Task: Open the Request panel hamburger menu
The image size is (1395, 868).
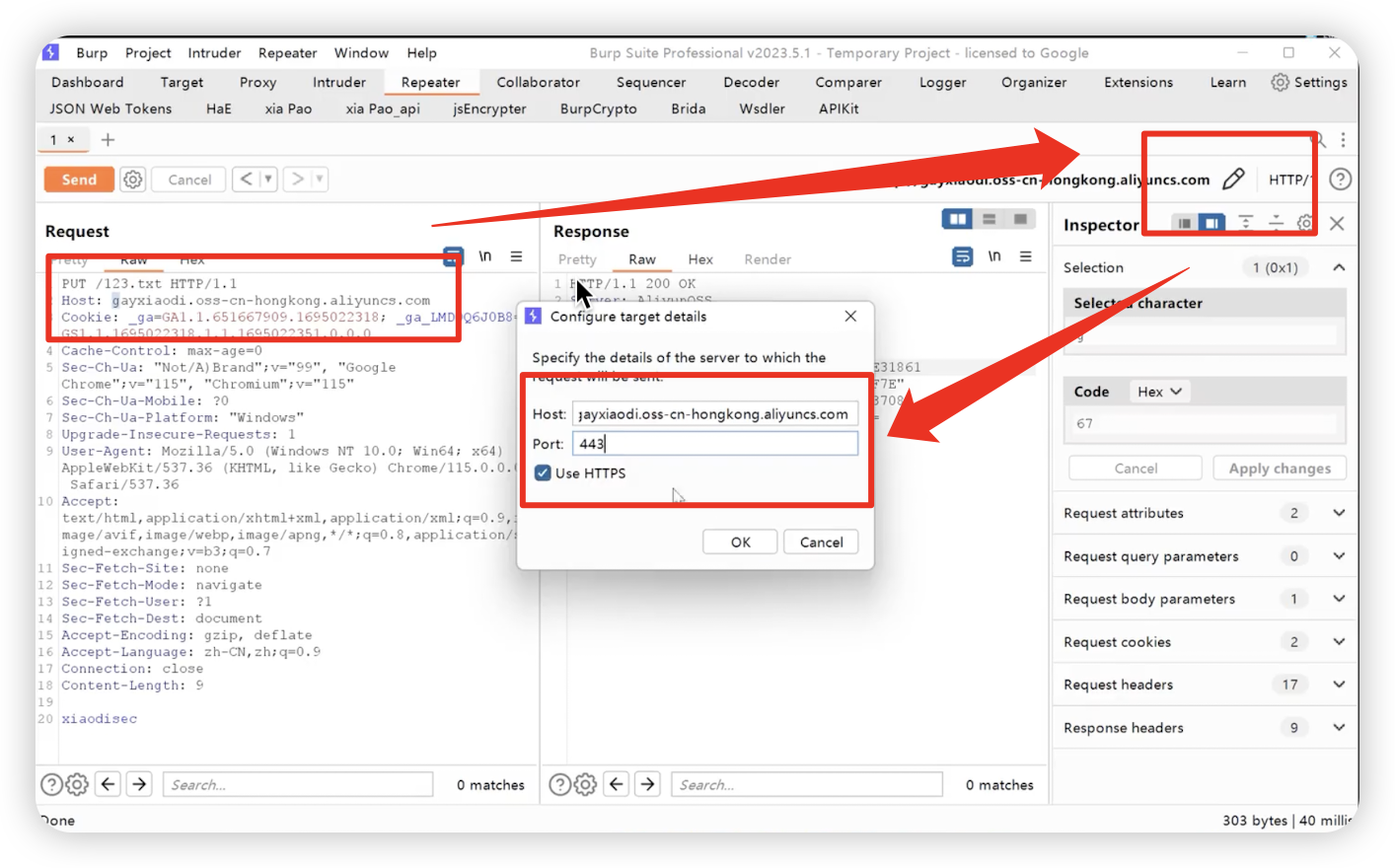Action: [516, 256]
